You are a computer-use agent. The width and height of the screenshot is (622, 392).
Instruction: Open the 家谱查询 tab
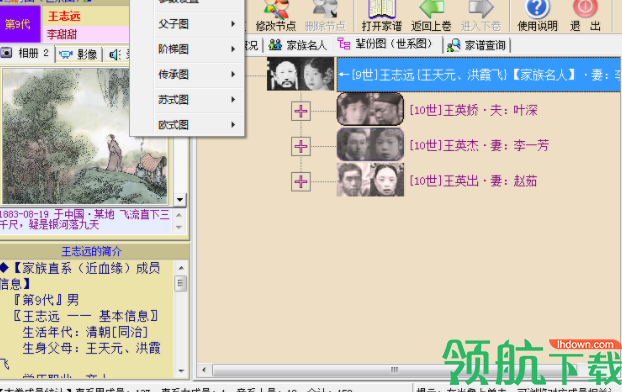(x=476, y=45)
